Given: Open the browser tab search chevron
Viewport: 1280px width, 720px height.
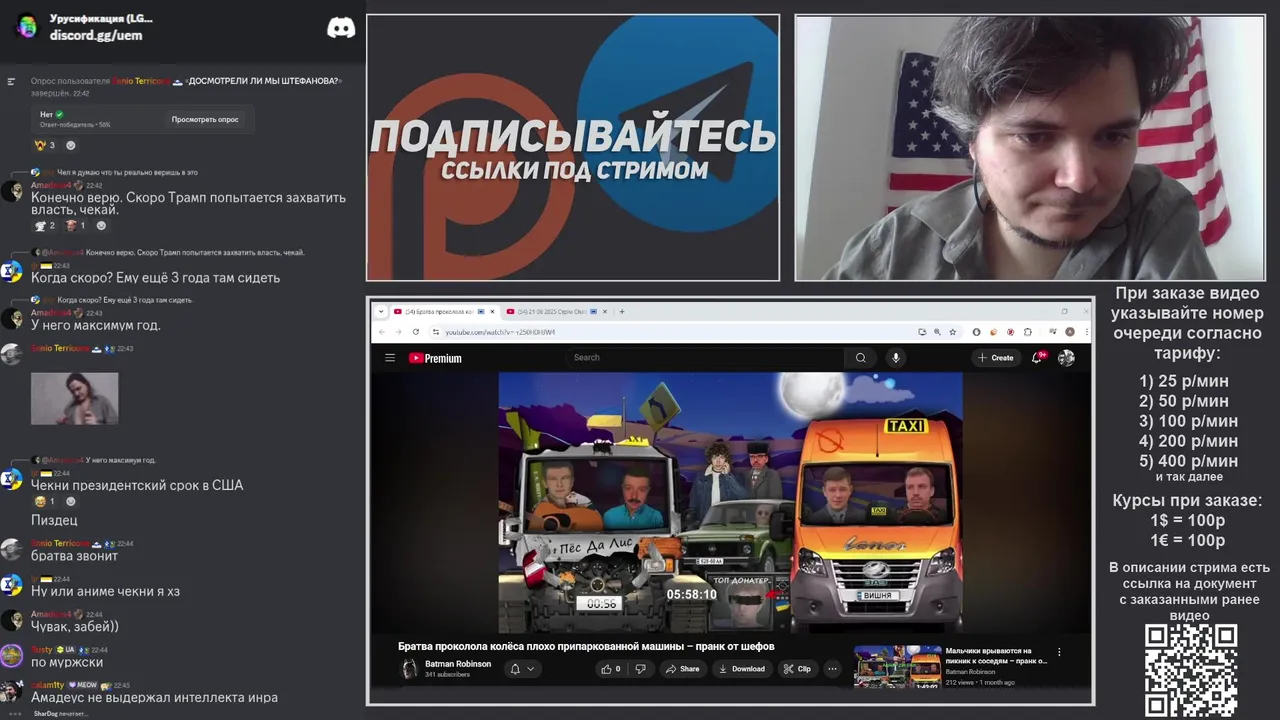Looking at the screenshot, I should [381, 312].
